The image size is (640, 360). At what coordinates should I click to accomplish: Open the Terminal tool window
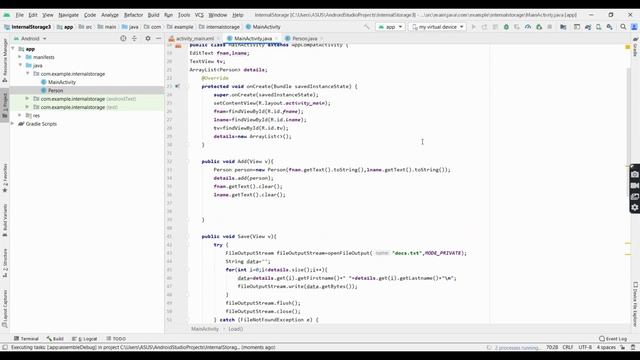pyautogui.click(x=26, y=339)
